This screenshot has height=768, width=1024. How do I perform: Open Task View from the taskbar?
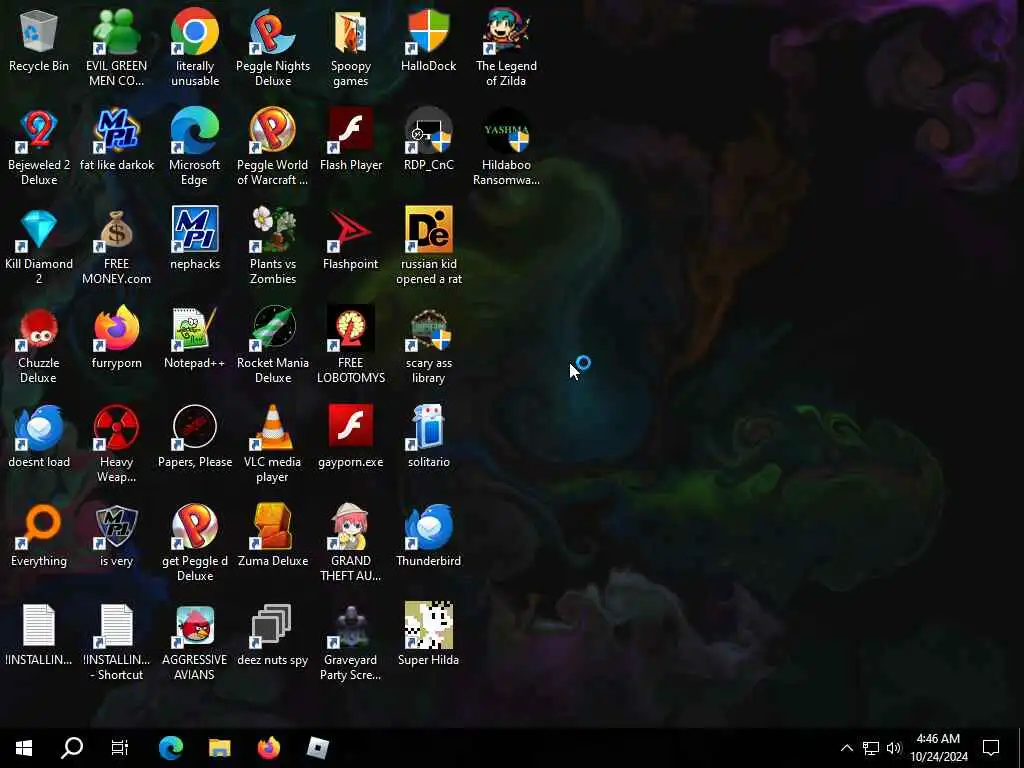[x=120, y=748]
